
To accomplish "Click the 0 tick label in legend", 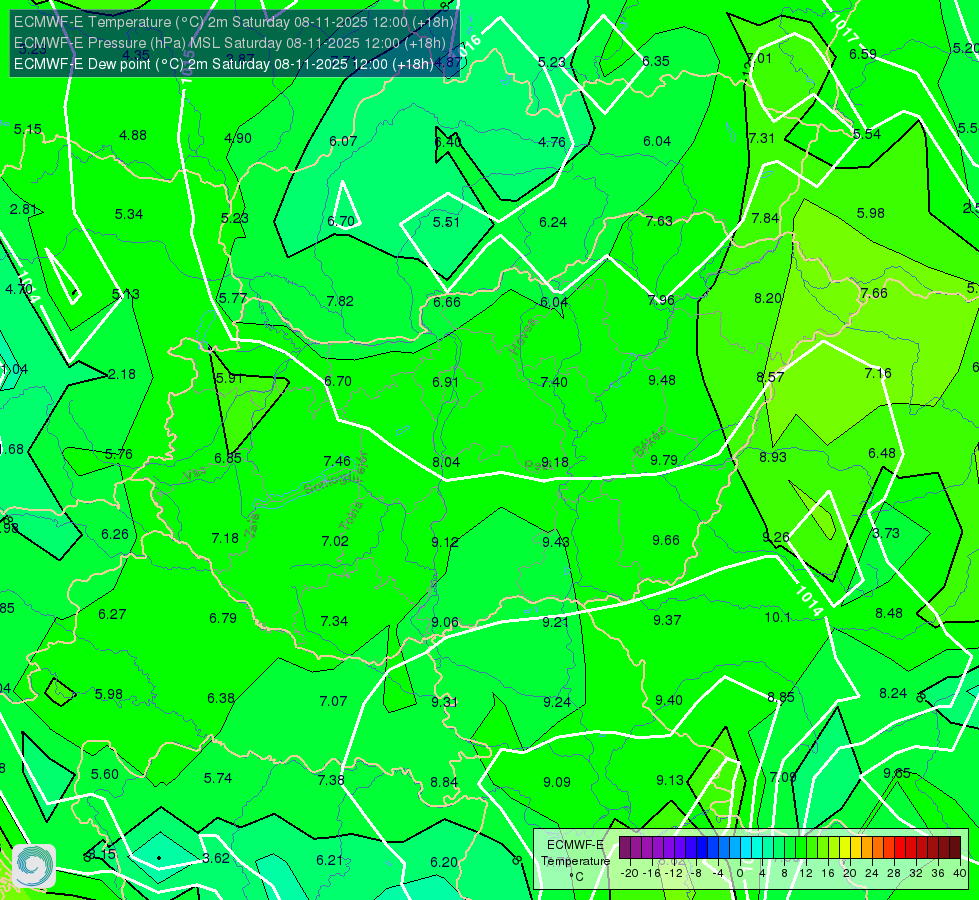I will pos(740,873).
